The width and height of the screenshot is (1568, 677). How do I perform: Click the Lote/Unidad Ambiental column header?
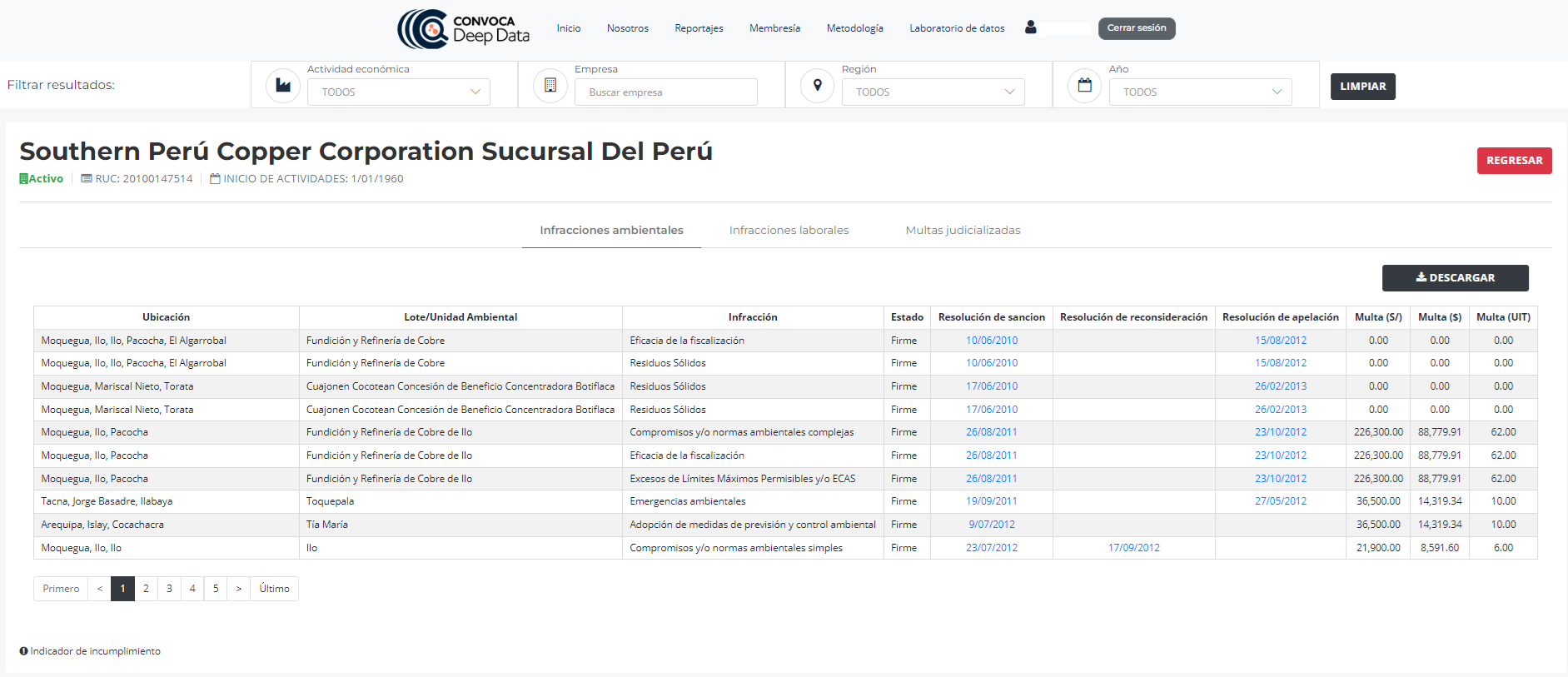[460, 317]
